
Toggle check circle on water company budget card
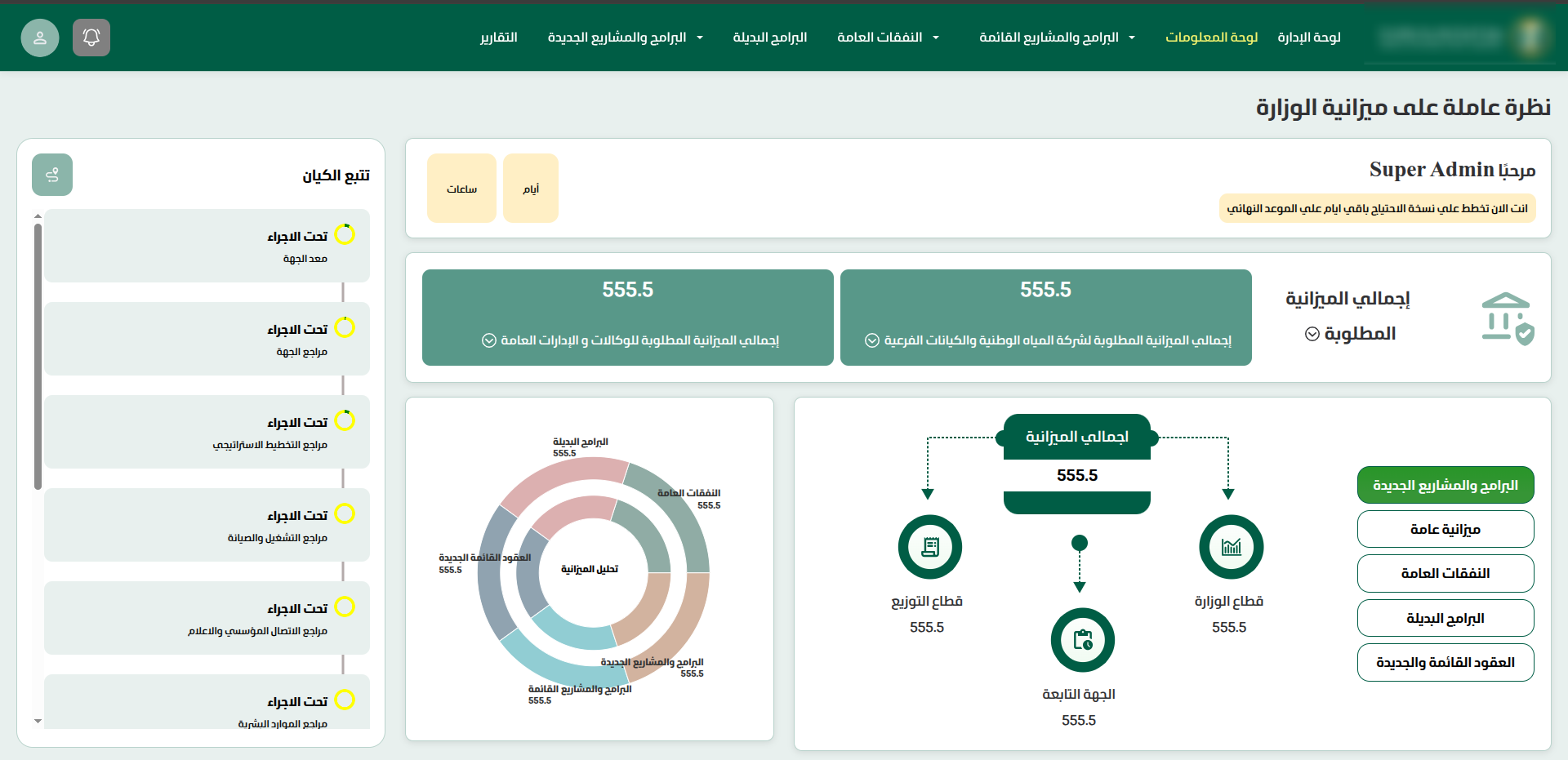(872, 340)
